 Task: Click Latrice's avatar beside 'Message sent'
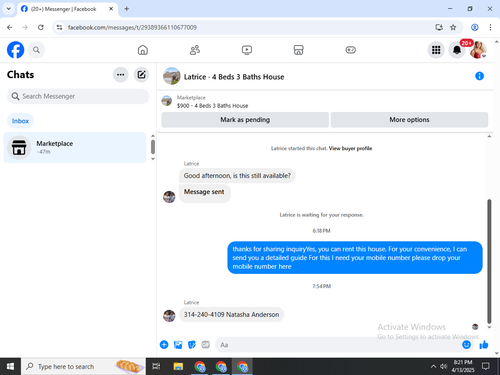pos(169,197)
